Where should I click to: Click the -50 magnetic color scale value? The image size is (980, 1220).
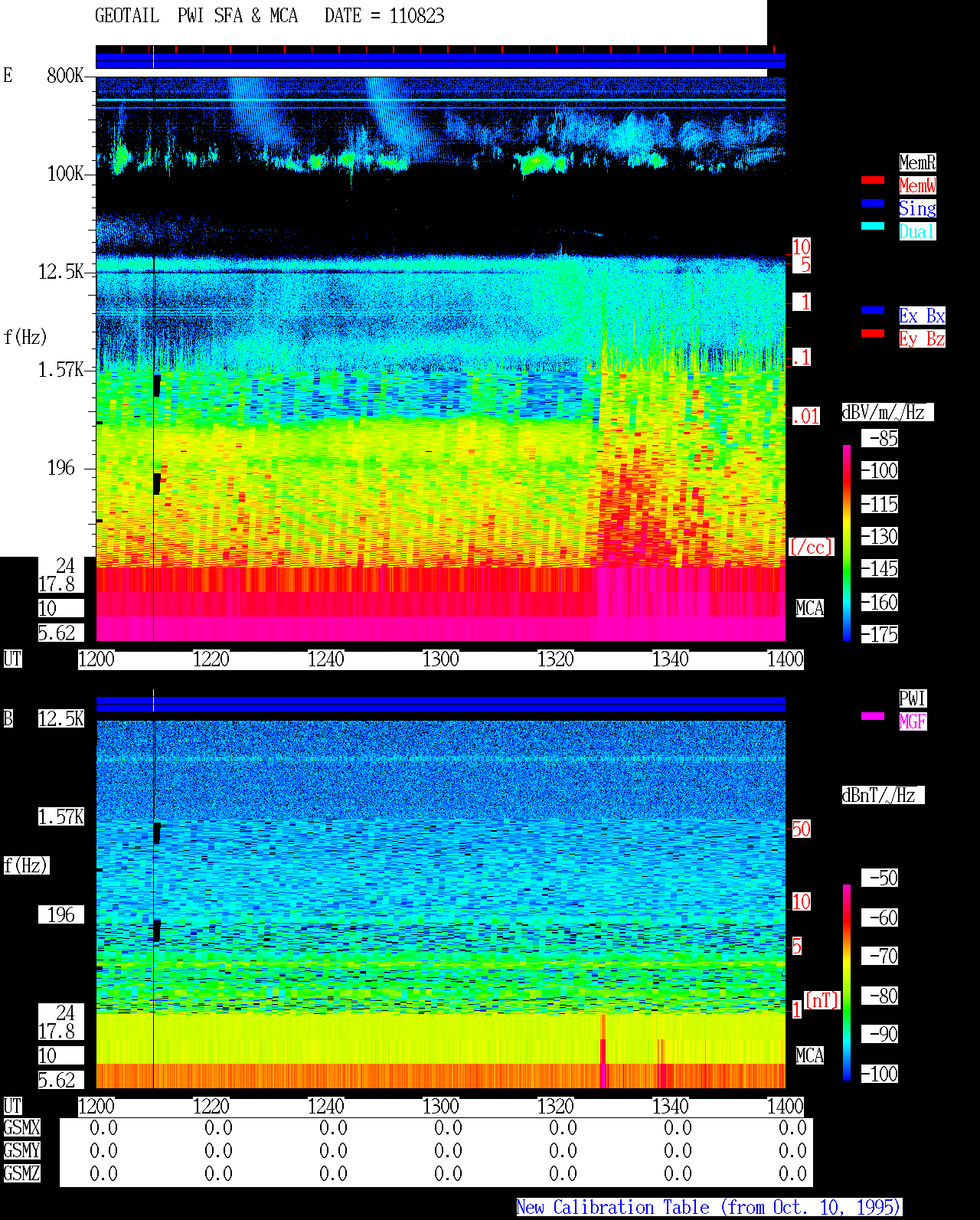tap(880, 878)
